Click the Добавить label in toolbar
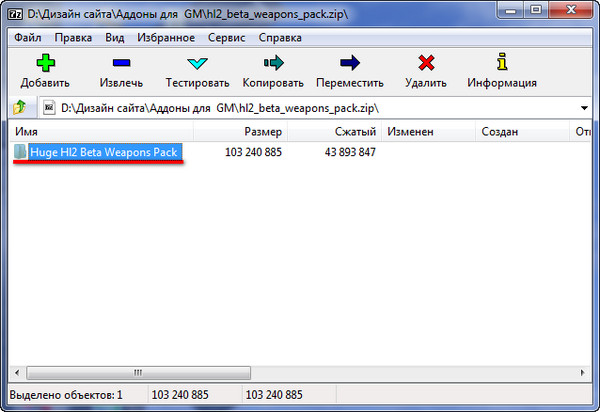The image size is (600, 412). coord(45,83)
